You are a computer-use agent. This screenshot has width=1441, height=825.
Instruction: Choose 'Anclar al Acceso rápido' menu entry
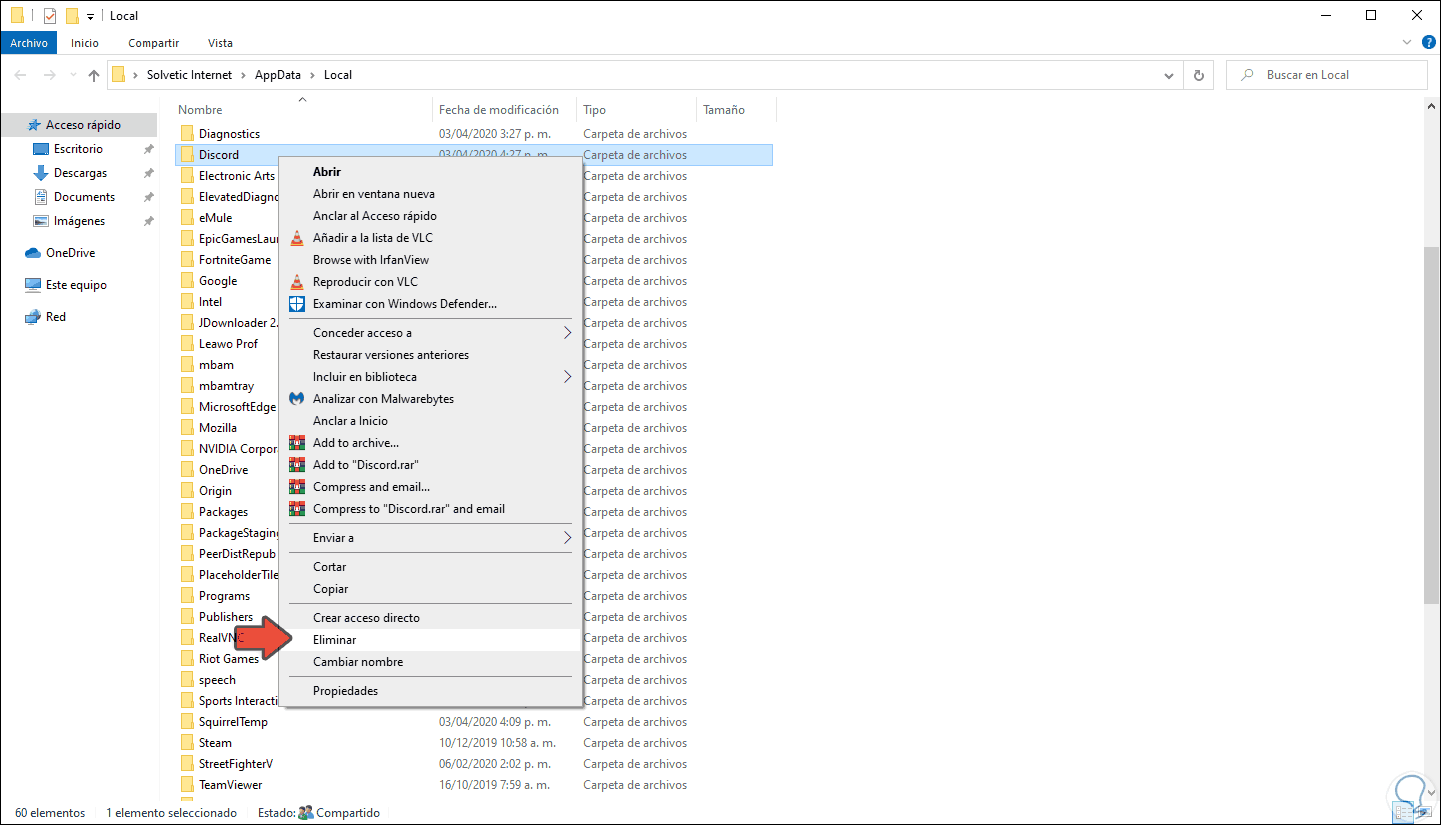tap(431, 216)
